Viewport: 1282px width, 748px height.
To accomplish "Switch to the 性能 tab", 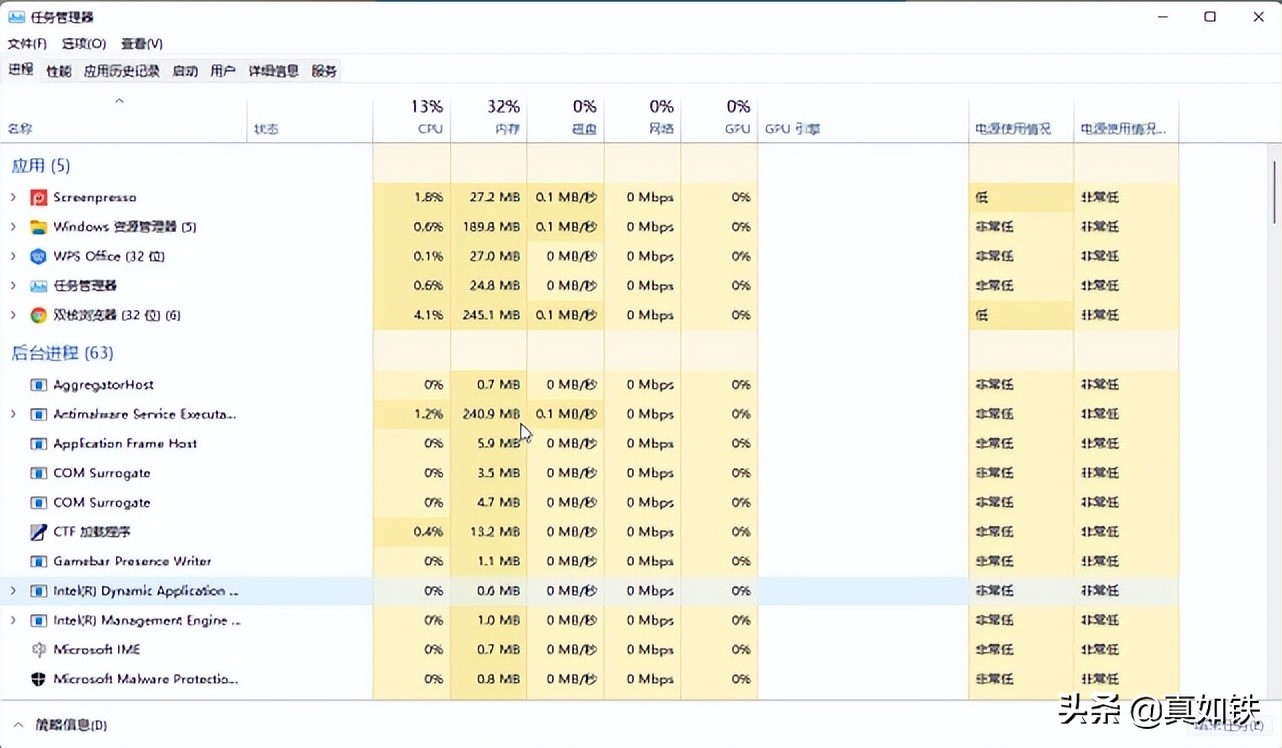I will pos(57,70).
